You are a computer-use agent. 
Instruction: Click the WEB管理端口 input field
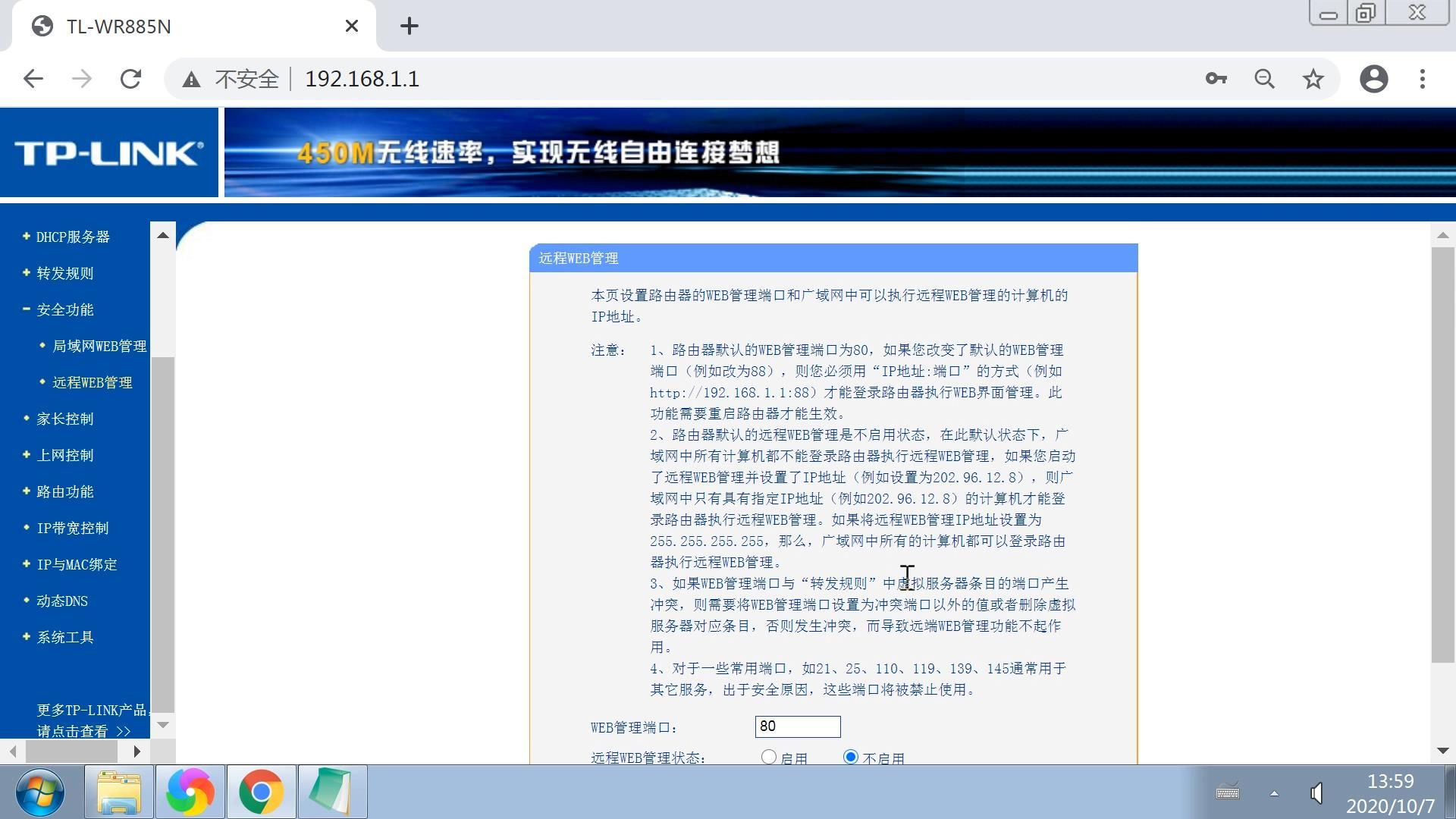(x=797, y=726)
